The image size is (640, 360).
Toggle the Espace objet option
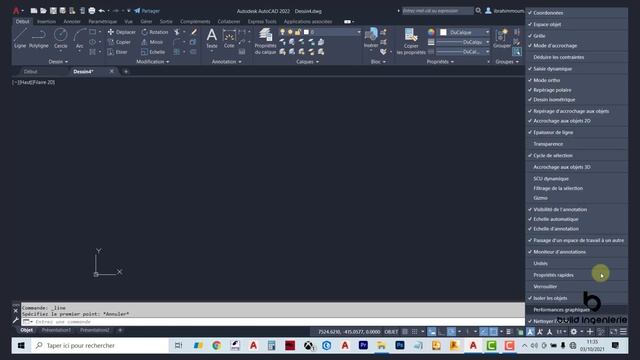(576, 24)
